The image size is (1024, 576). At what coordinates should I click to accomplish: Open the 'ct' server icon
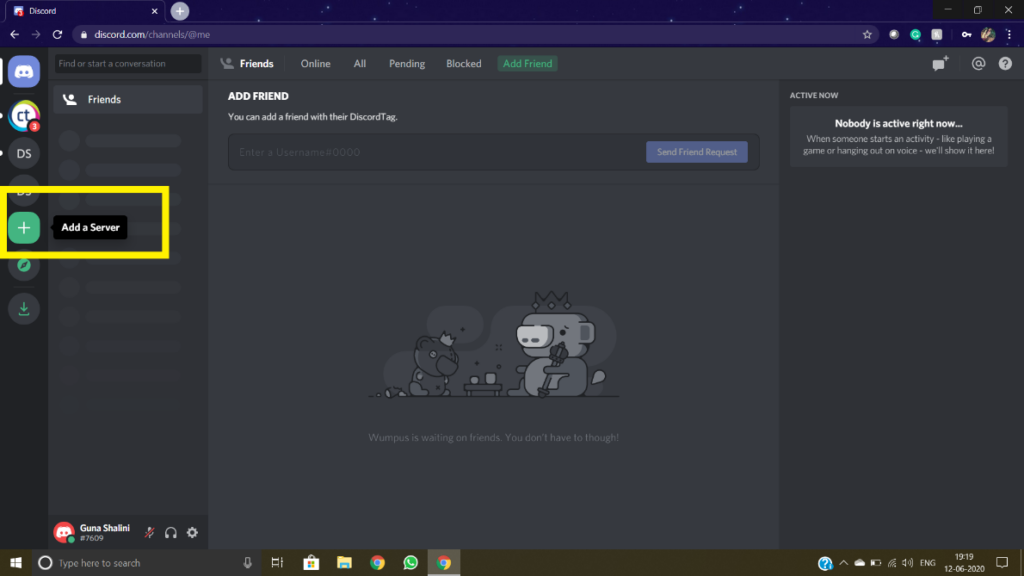coord(24,116)
